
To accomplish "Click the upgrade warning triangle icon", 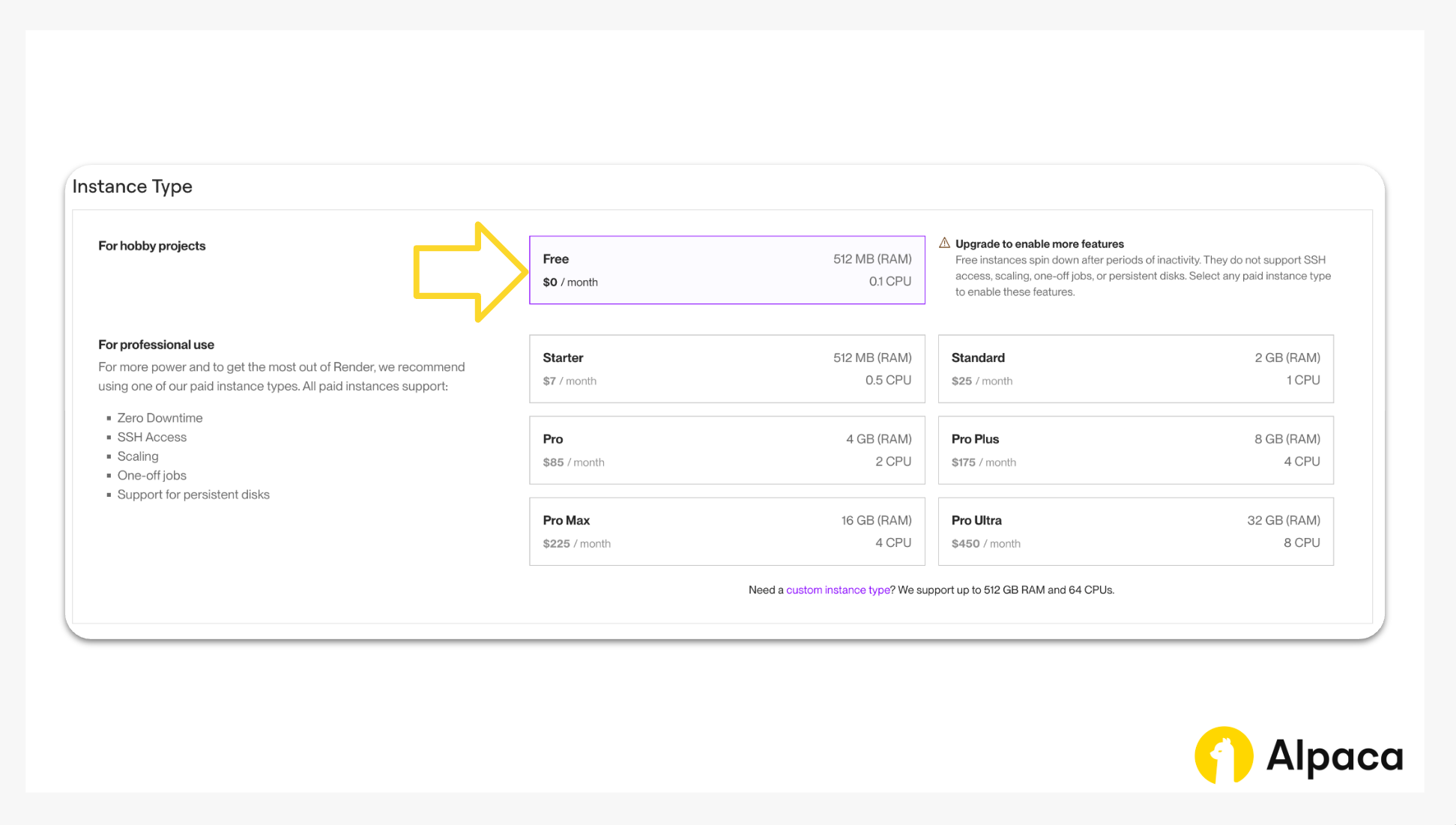I will pyautogui.click(x=944, y=244).
